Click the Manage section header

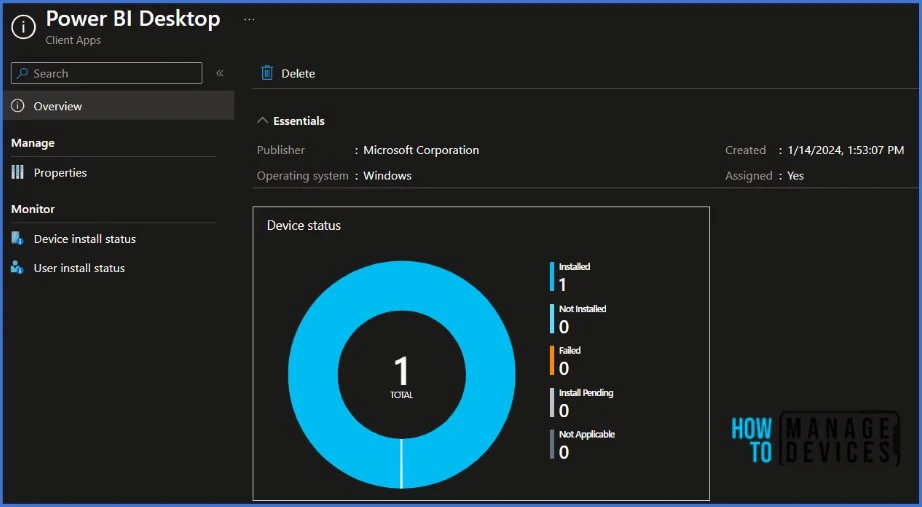pyautogui.click(x=33, y=143)
